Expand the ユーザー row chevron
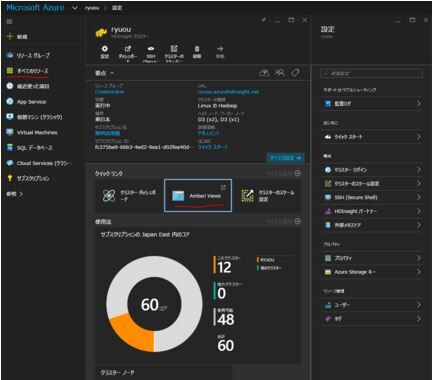Viewport: 434px width, 380px height. pos(419,305)
